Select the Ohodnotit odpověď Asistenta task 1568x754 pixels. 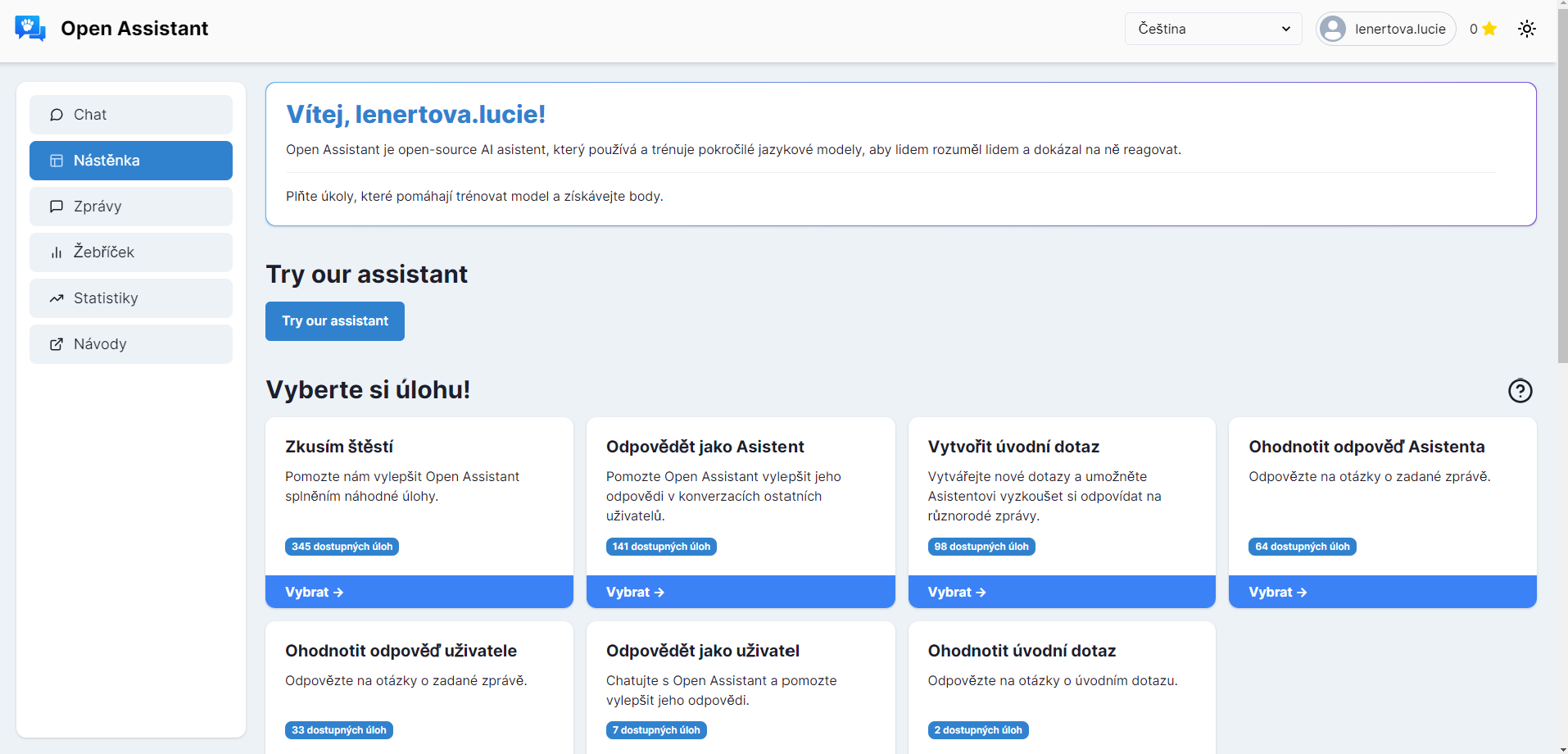click(1383, 592)
